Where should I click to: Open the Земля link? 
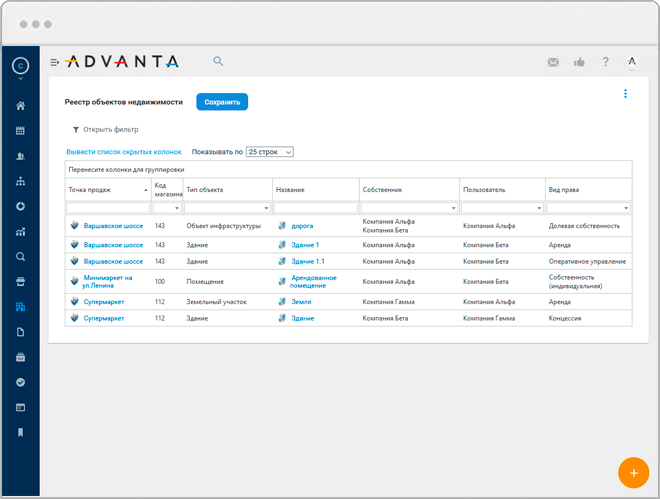point(301,302)
